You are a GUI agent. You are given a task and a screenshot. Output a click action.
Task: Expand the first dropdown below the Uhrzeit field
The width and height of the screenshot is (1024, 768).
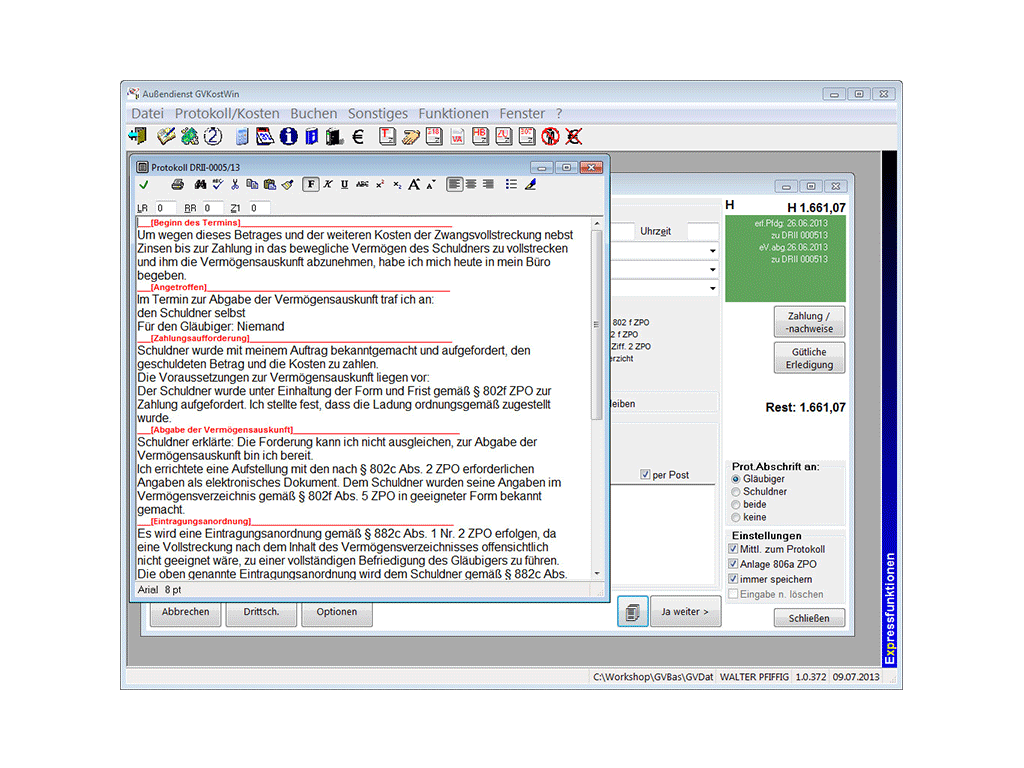[x=712, y=250]
